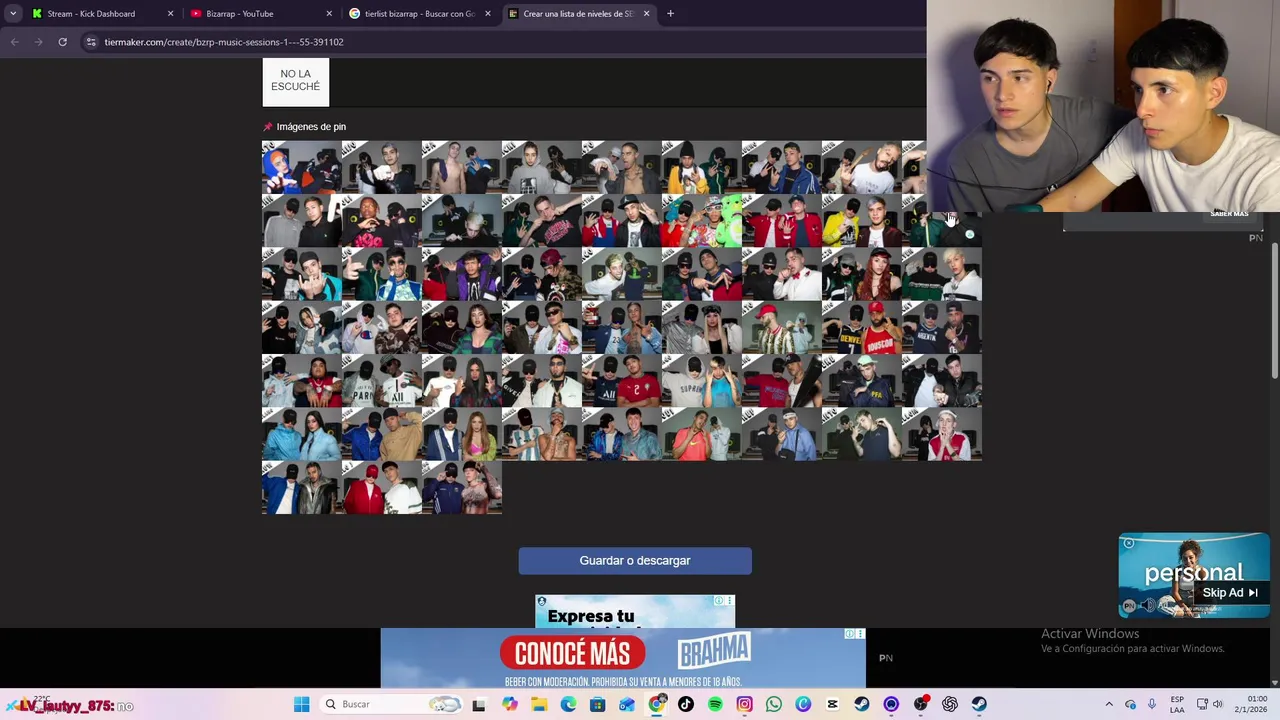1280x720 pixels.
Task: Click the taskbar Buscar search box
Action: 392,705
